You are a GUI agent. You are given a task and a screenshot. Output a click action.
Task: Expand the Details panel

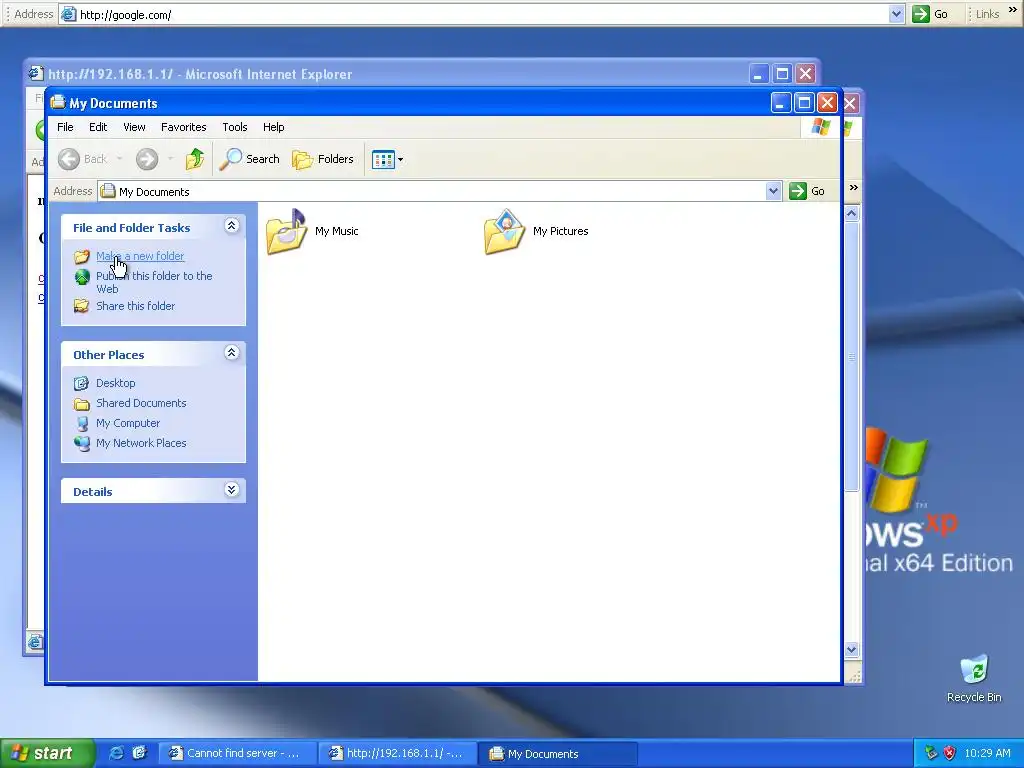click(231, 490)
